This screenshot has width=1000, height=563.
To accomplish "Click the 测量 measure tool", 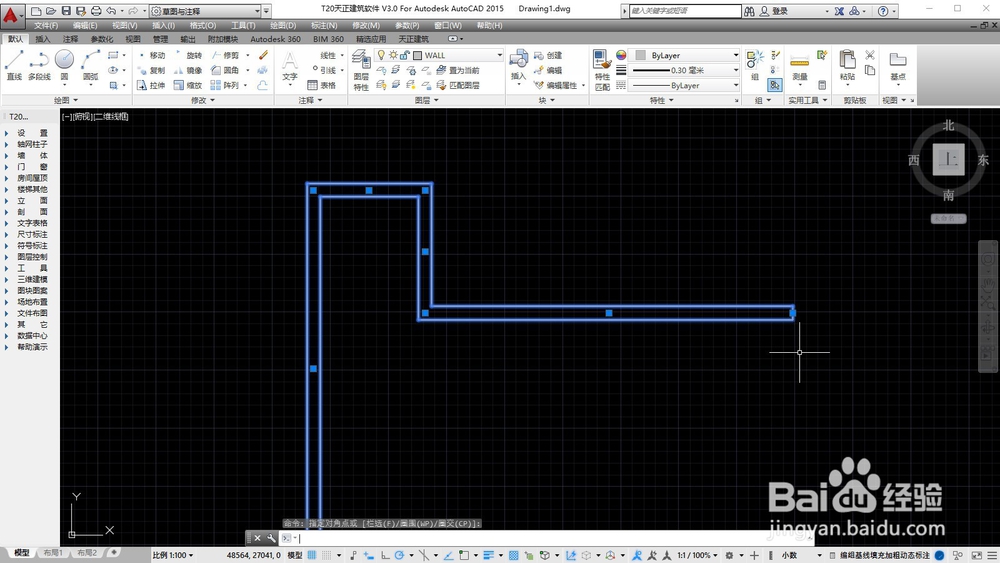I will tap(800, 66).
